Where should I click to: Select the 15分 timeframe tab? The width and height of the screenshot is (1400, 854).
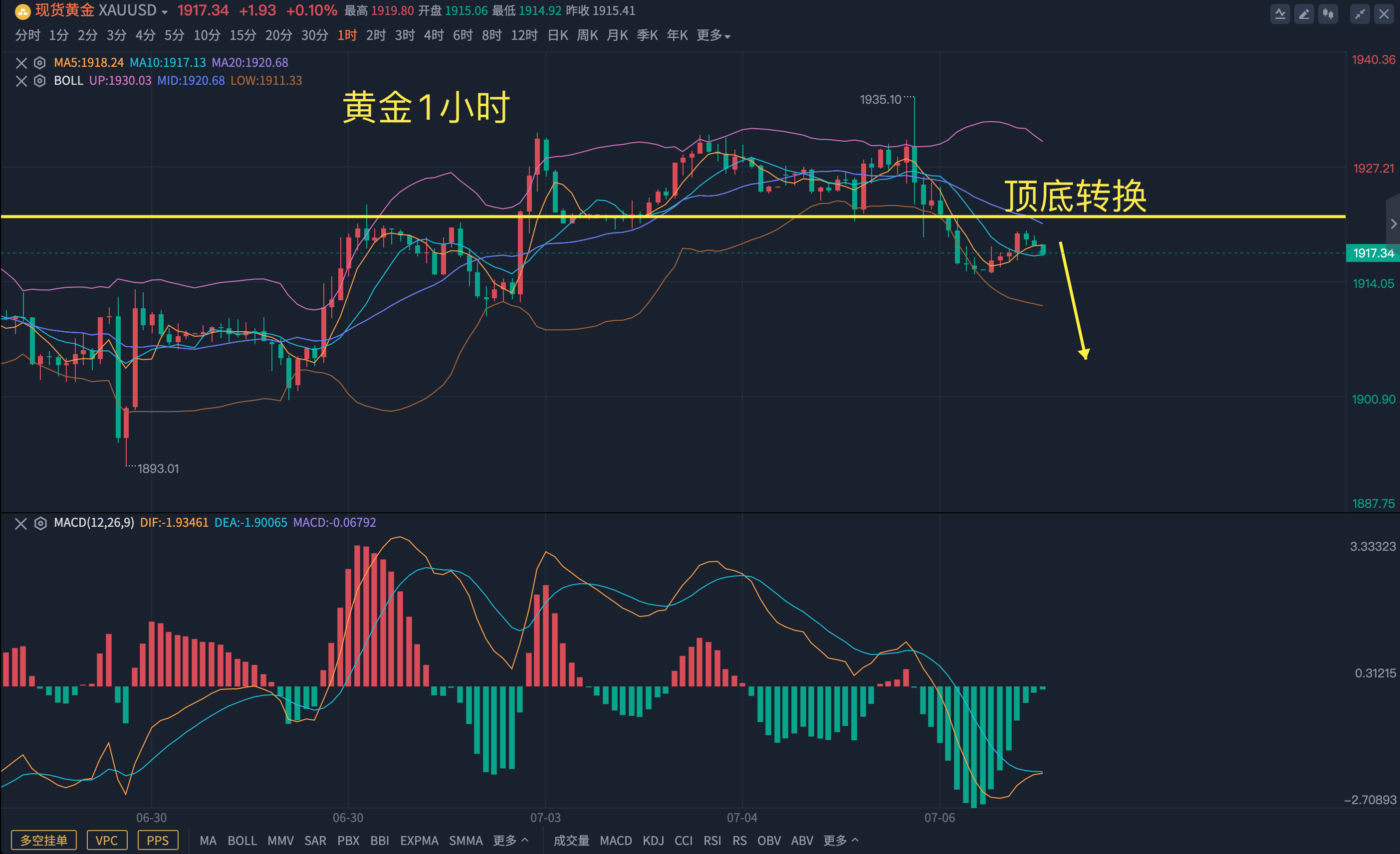point(242,35)
